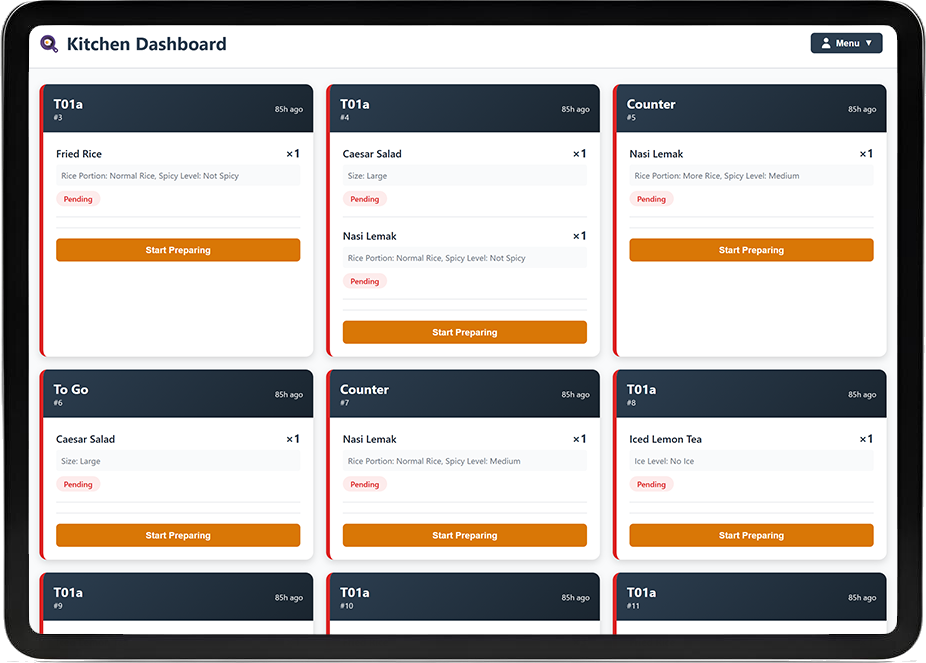The image size is (926, 663).
Task: Click Pending badge on Nasi Lemak Counter order #5
Action: pyautogui.click(x=651, y=199)
